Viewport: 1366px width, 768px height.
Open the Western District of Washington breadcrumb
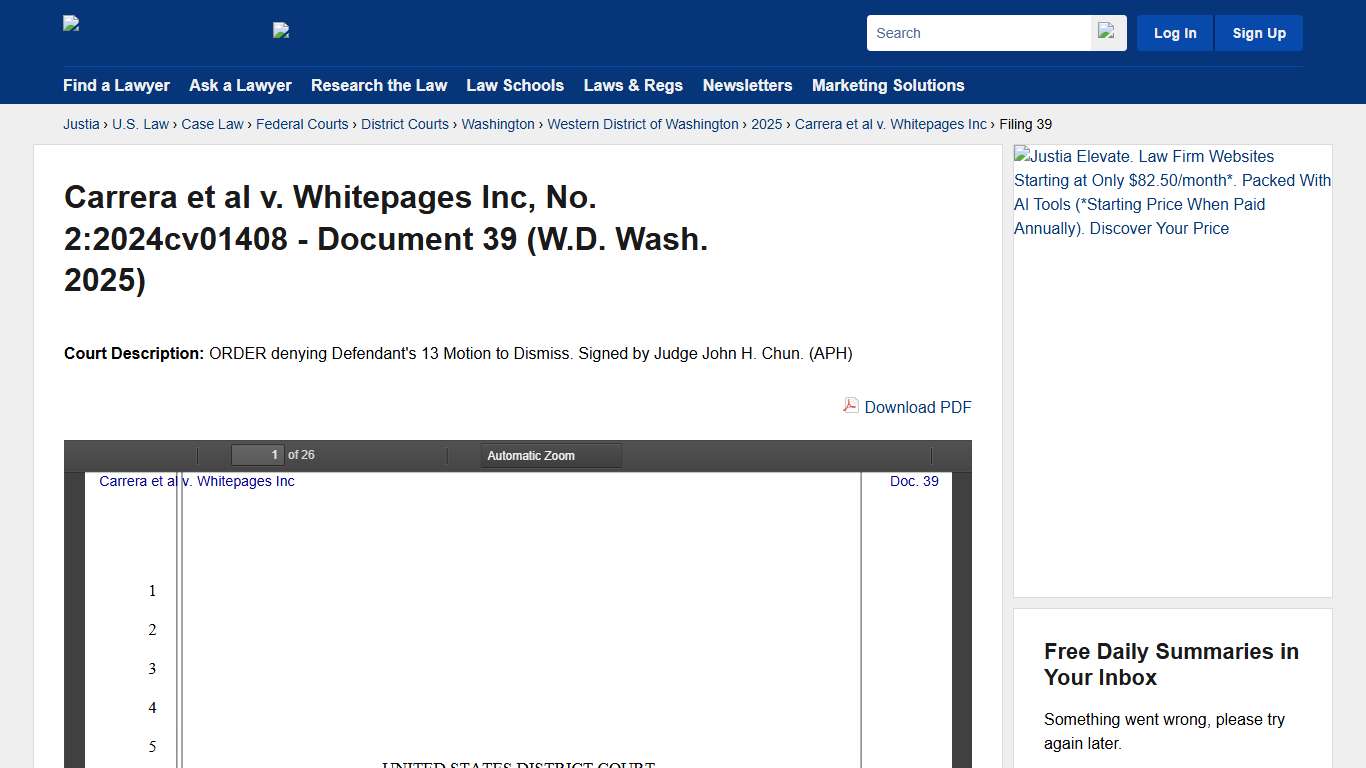[643, 124]
